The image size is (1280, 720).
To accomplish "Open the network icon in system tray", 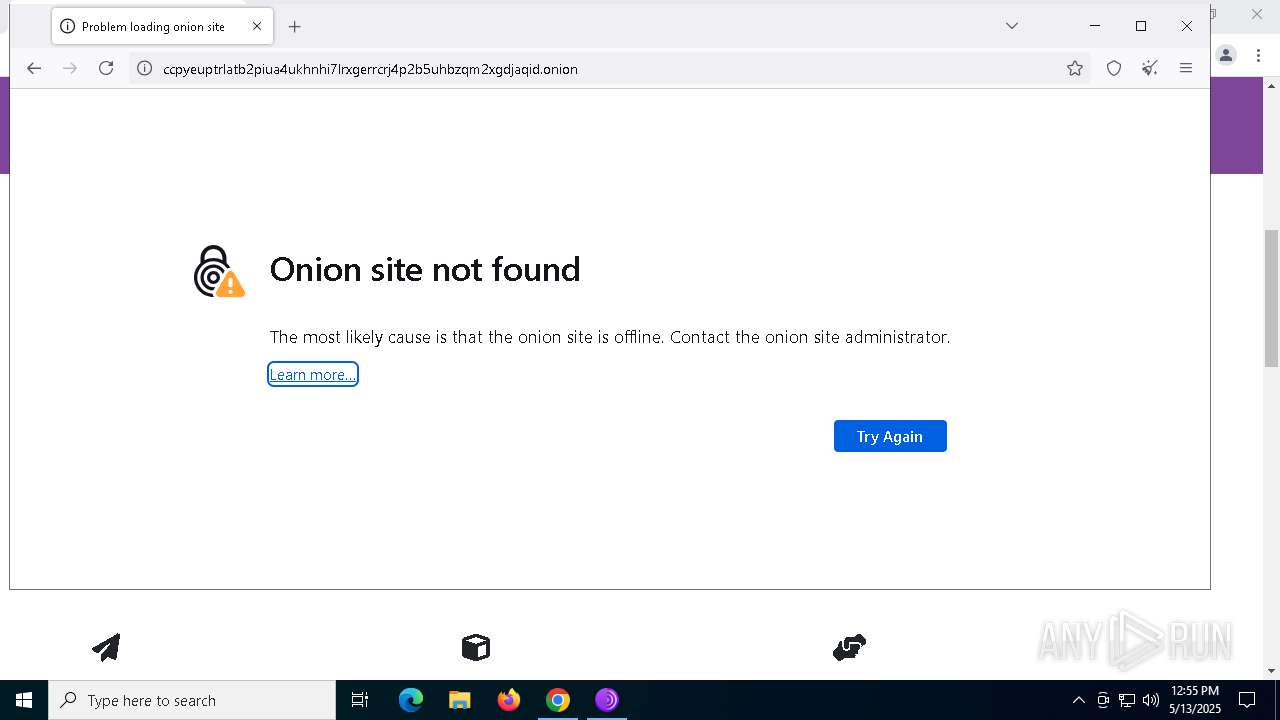I will click(1127, 700).
